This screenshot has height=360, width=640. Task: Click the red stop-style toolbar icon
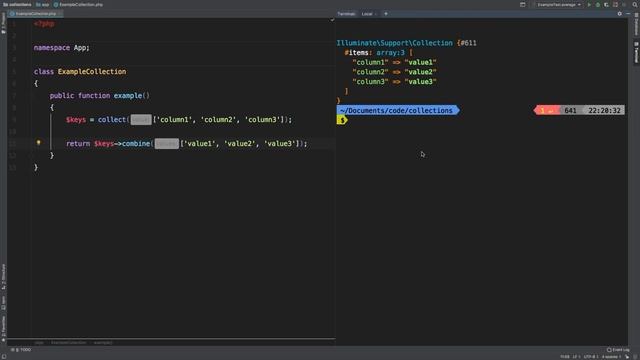tap(615, 4)
